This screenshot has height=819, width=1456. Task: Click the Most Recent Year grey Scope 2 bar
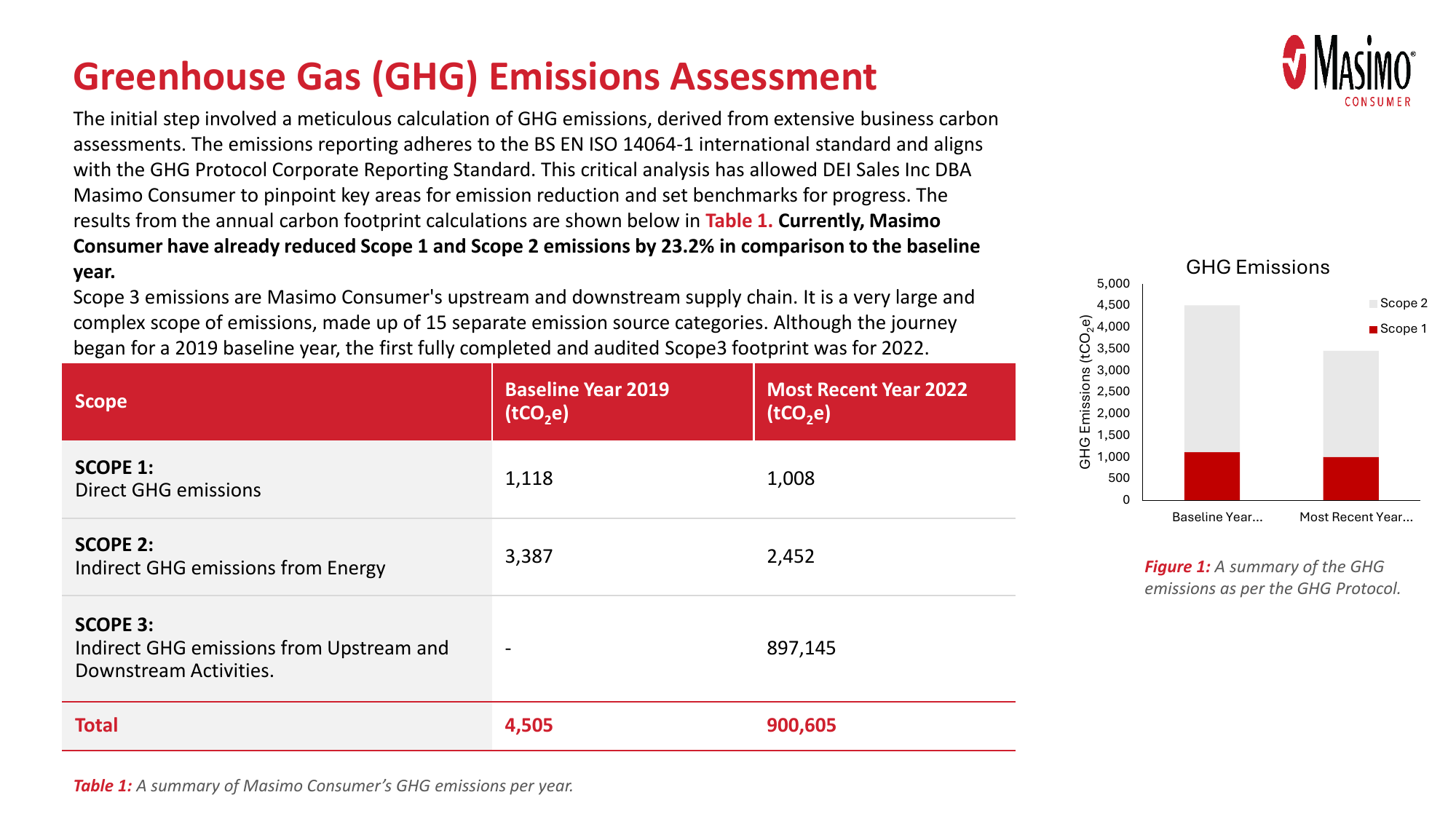(x=1350, y=404)
